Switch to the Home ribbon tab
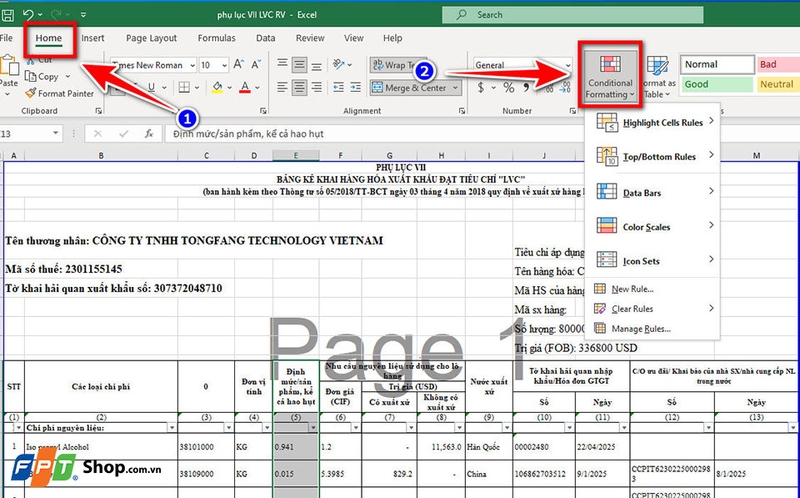Screen dimensions: 800x498 click(x=48, y=38)
